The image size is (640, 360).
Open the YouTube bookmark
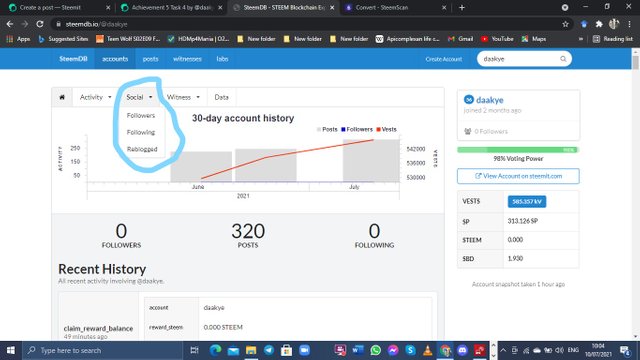[497, 39]
